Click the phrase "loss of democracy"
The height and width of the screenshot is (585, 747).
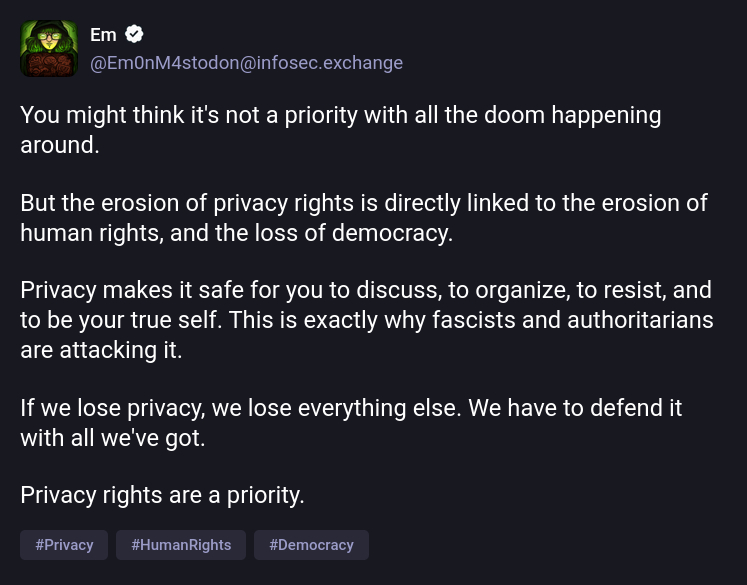click(363, 233)
